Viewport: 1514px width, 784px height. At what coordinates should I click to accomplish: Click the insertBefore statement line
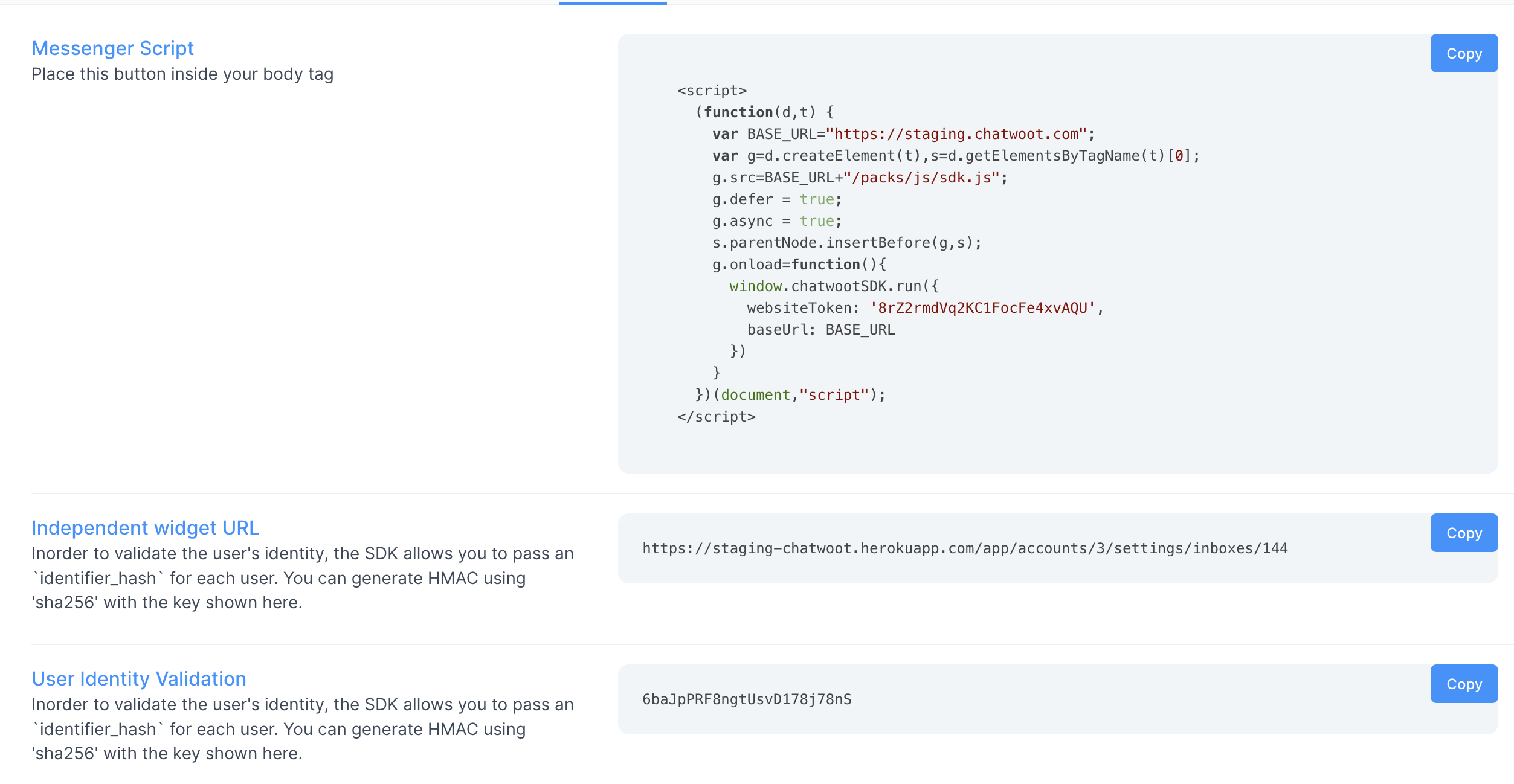[846, 242]
